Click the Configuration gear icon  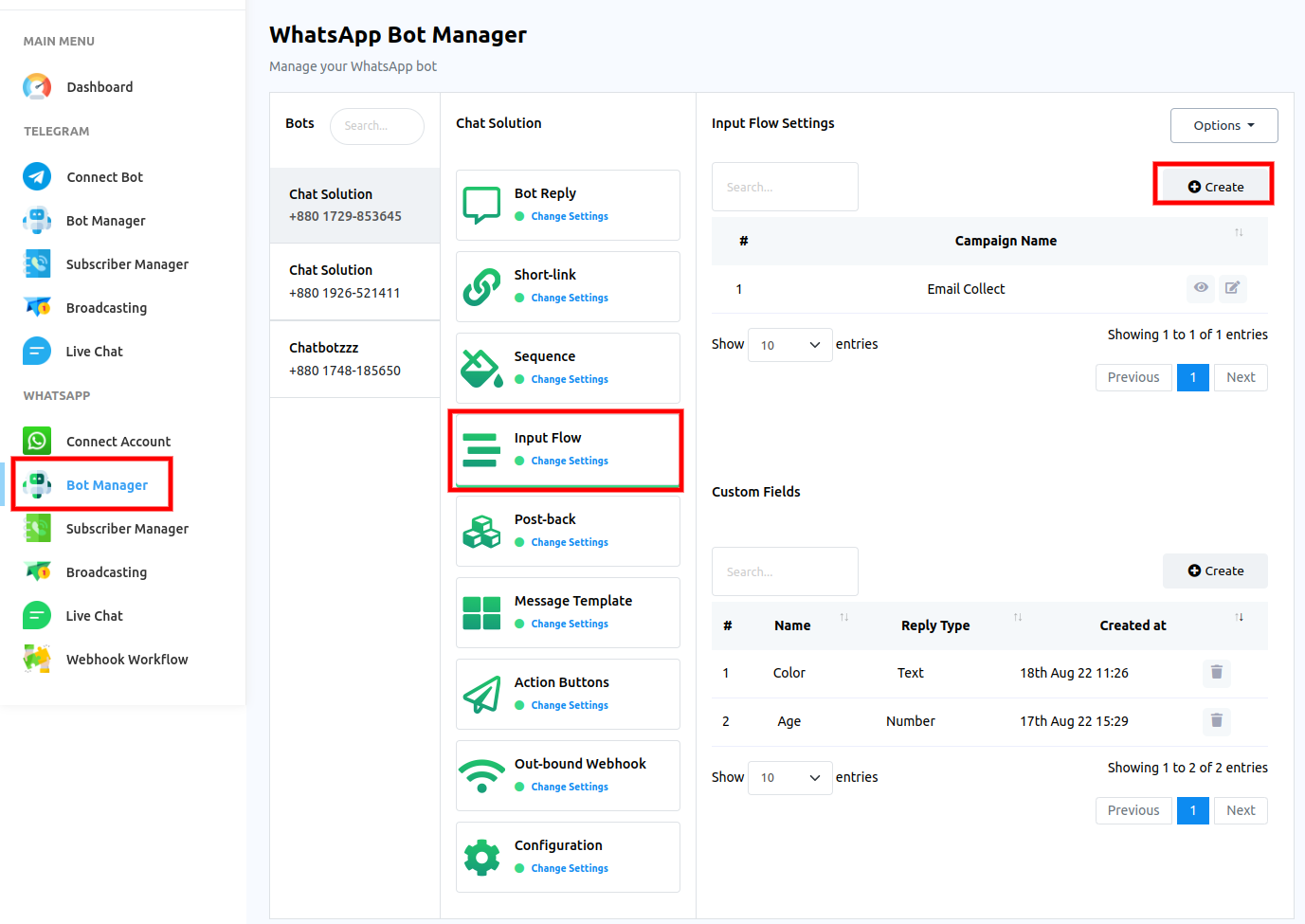click(481, 857)
